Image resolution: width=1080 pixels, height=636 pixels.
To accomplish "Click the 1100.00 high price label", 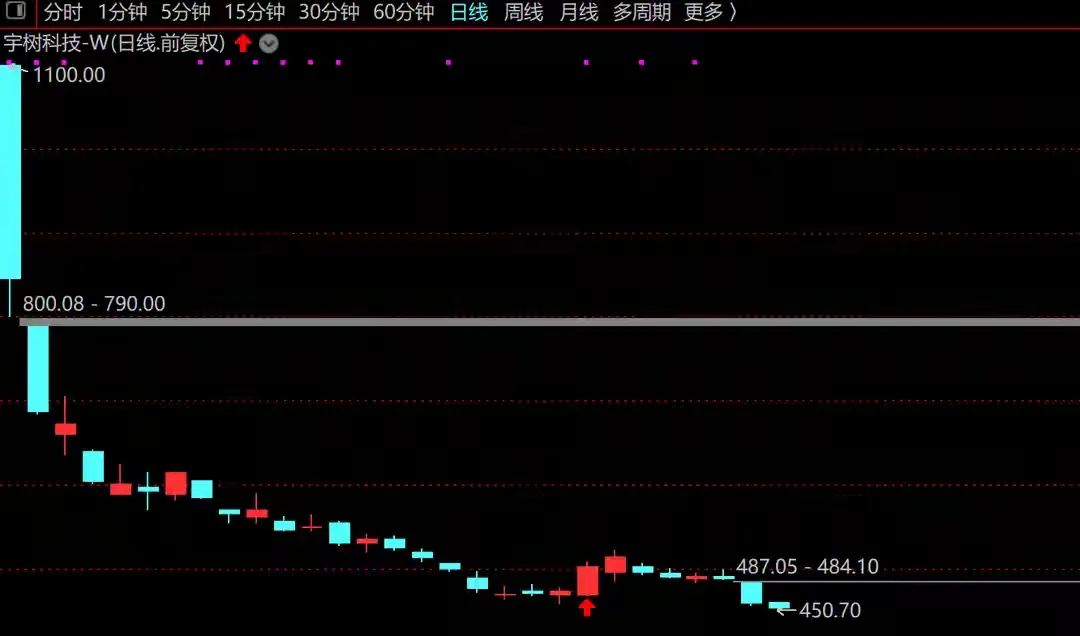I will (x=69, y=74).
